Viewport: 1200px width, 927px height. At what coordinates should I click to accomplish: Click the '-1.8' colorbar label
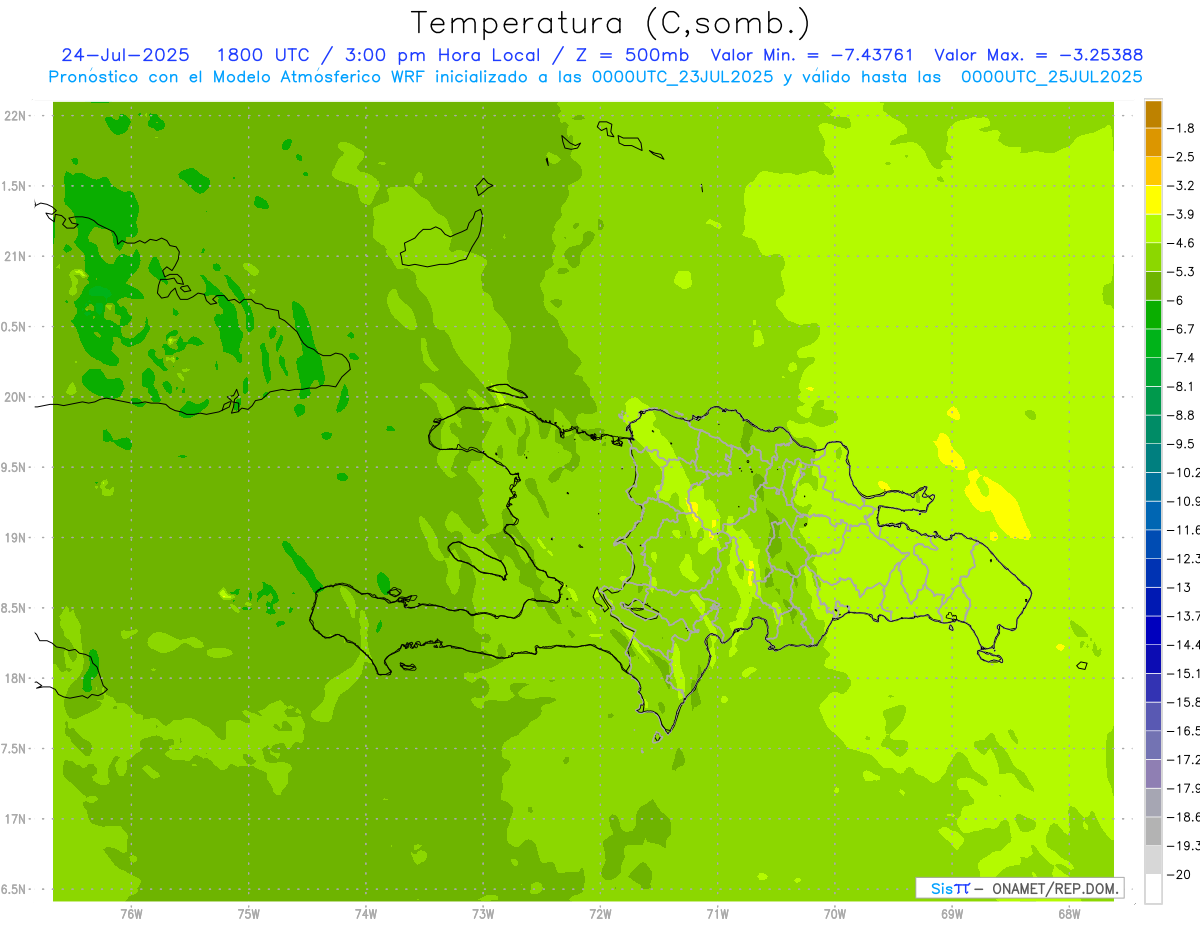[1182, 128]
